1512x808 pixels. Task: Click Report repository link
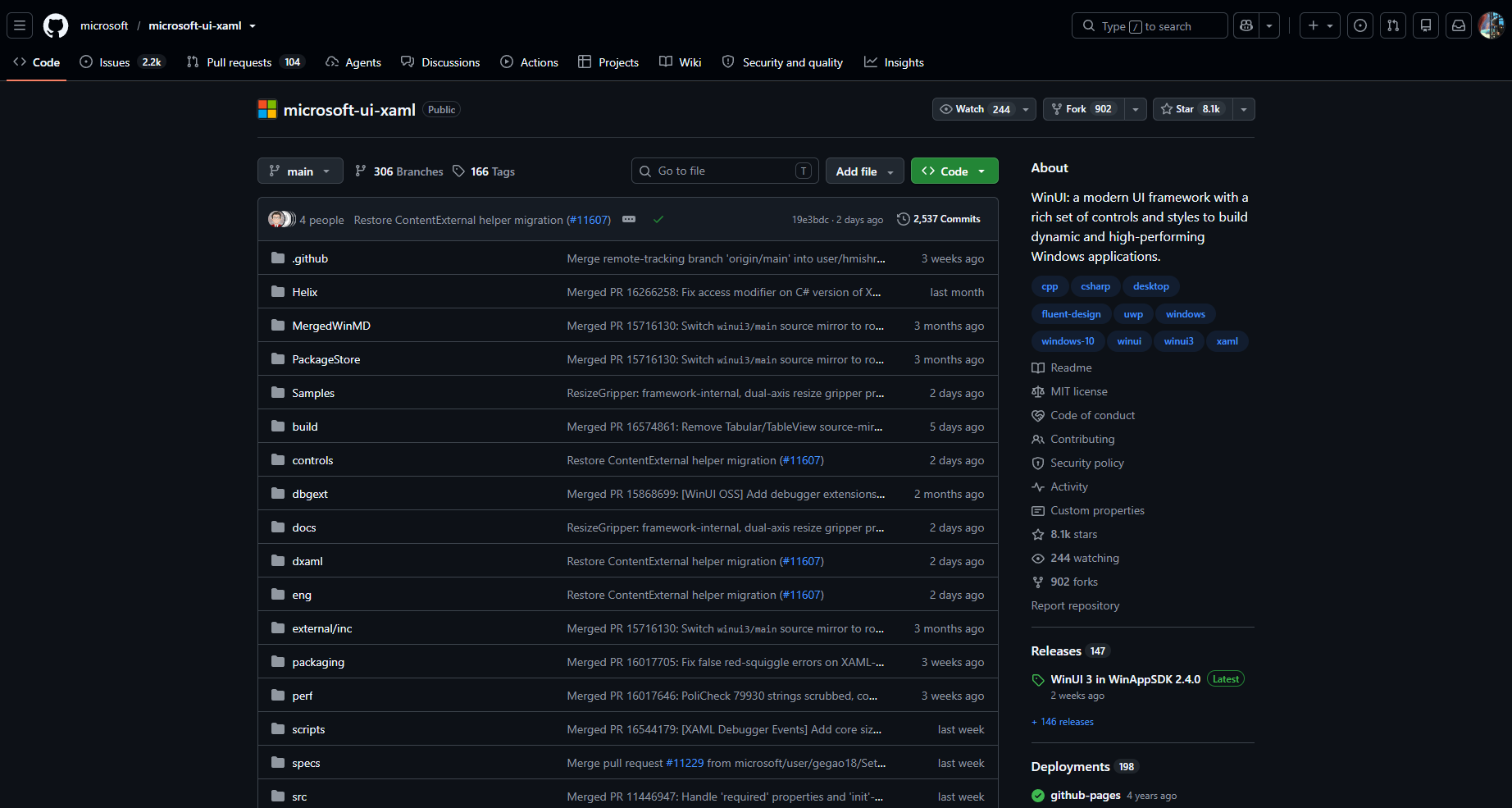(1075, 605)
